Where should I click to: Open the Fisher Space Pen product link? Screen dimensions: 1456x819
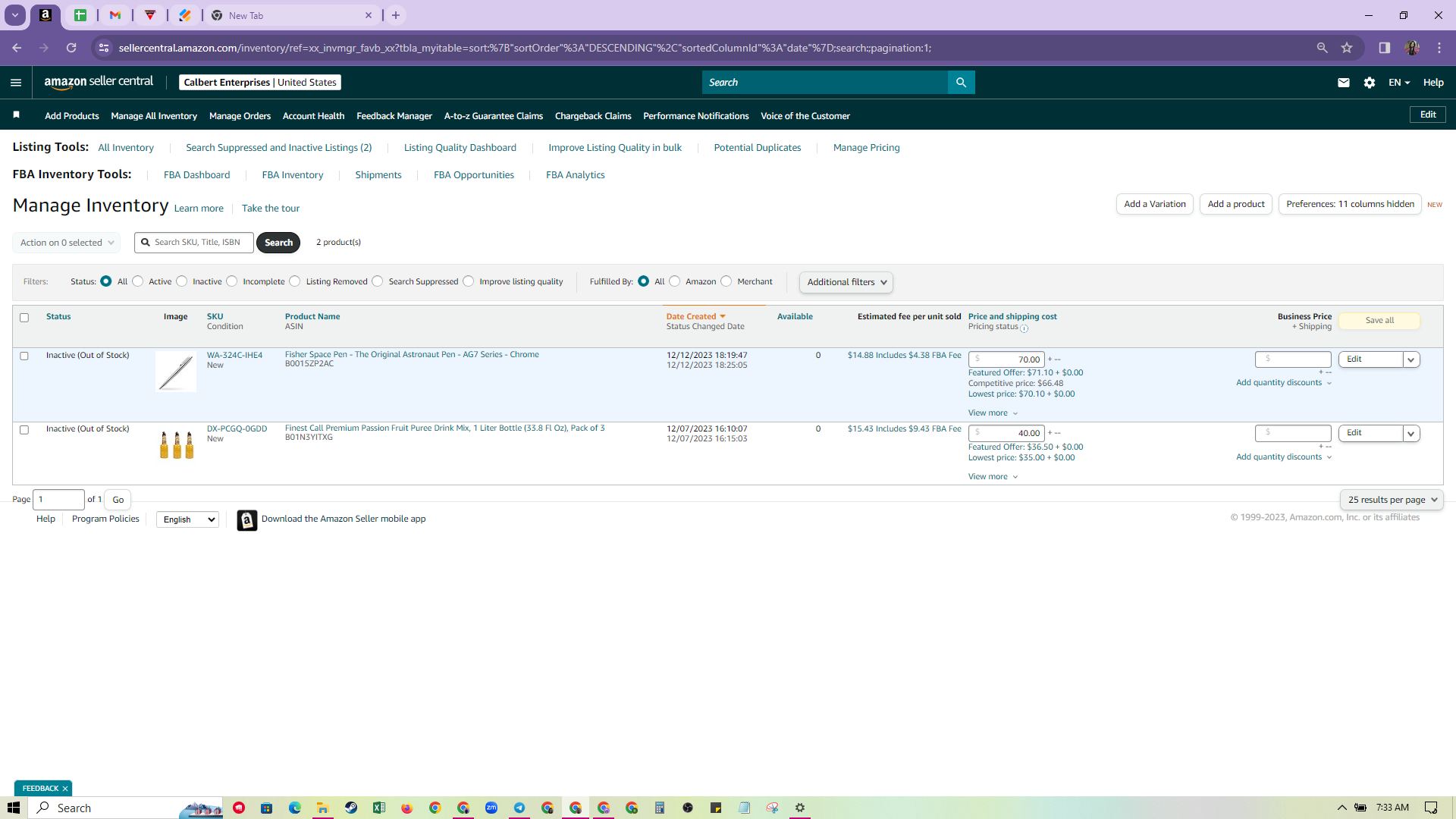tap(412, 355)
